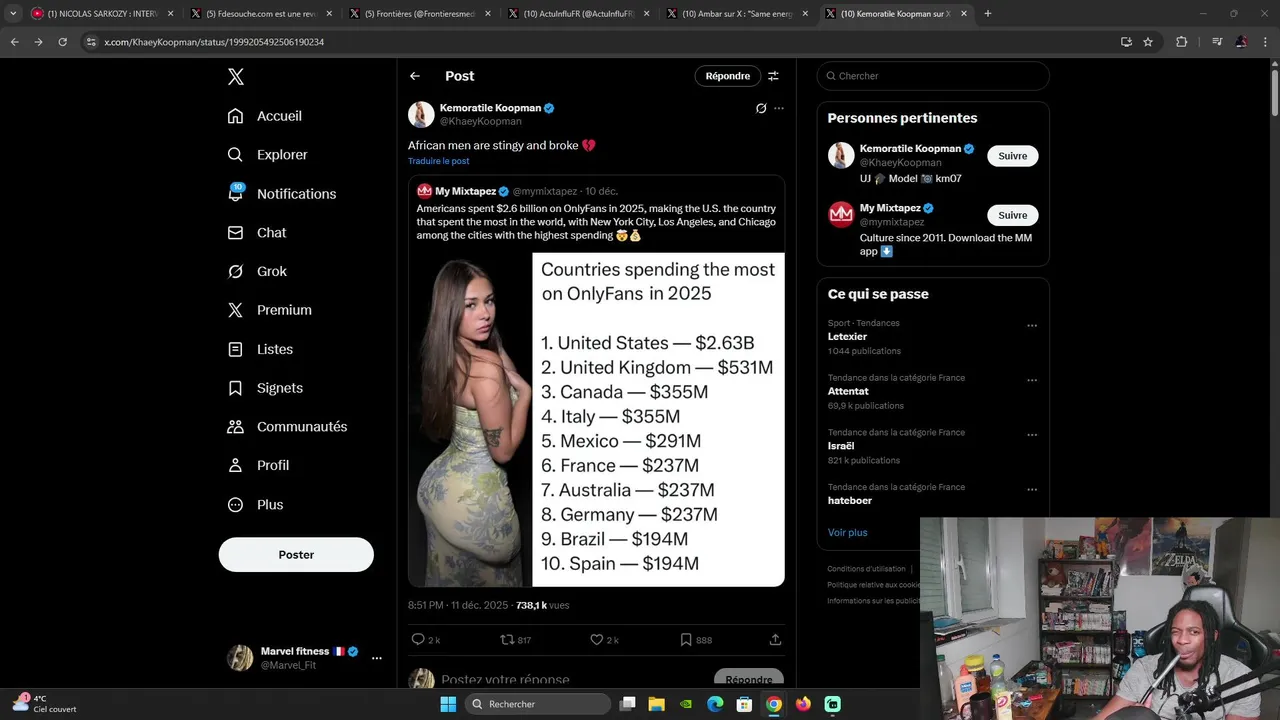Click Traduire le post link
The image size is (1280, 720).
tap(438, 161)
